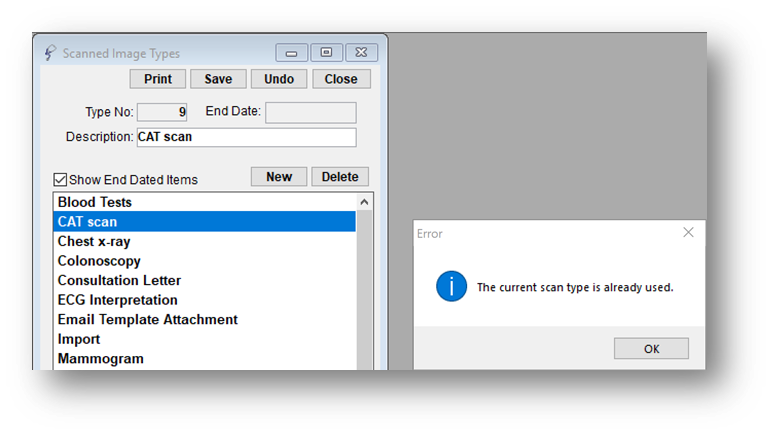
Task: Click the blue information icon in Error dialog
Action: click(x=451, y=286)
